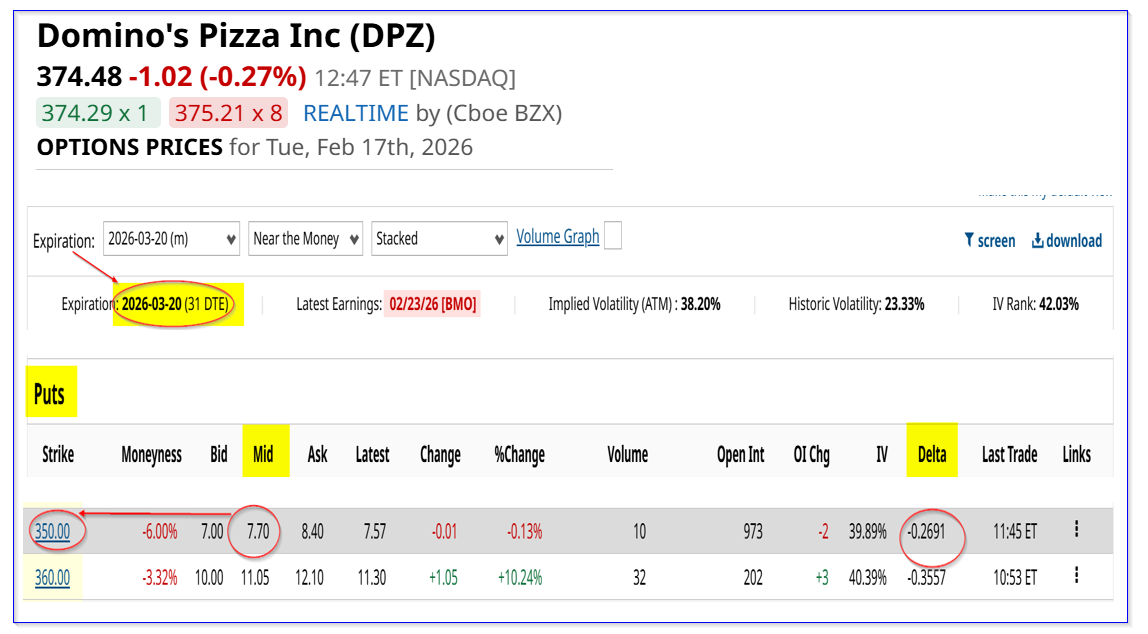Click the REALTIME quote link
1148x634 pixels.
356,113
